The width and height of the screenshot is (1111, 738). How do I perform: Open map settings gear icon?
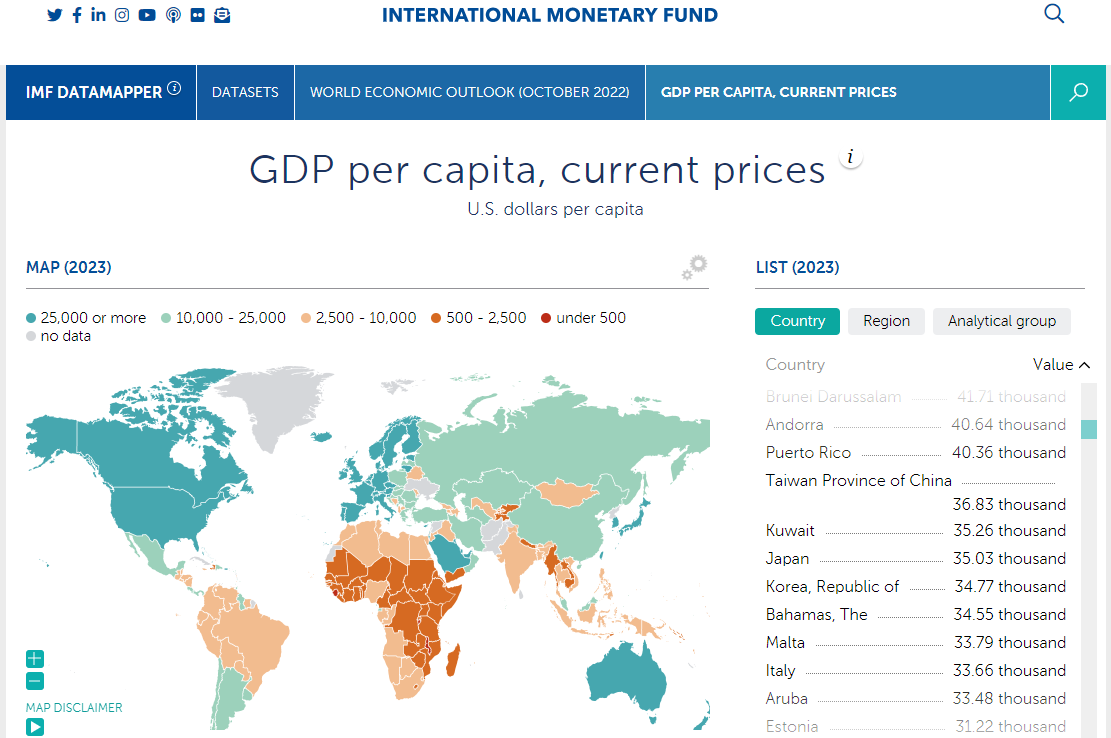click(x=695, y=267)
